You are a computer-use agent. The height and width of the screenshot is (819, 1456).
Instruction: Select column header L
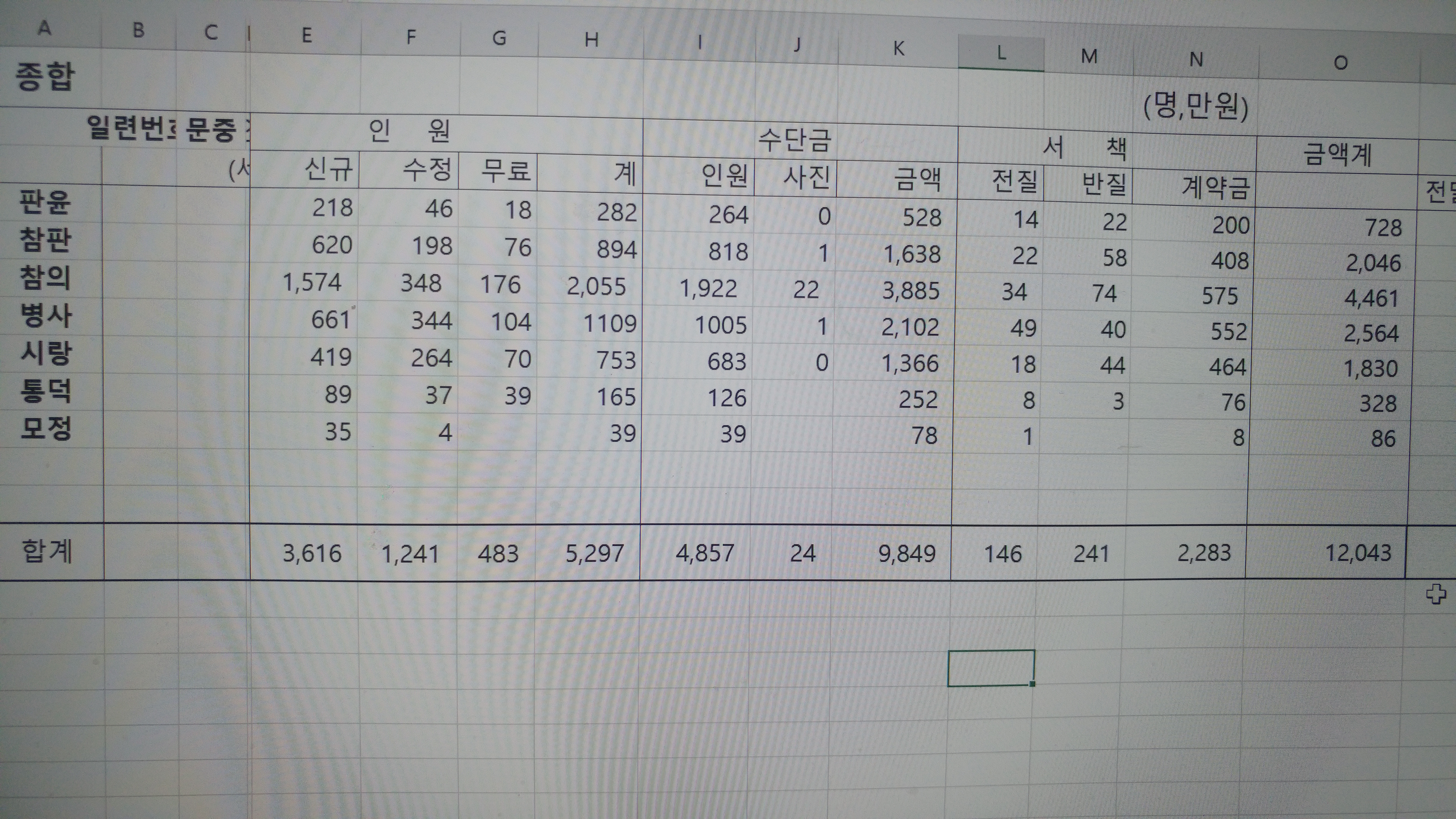point(1000,54)
